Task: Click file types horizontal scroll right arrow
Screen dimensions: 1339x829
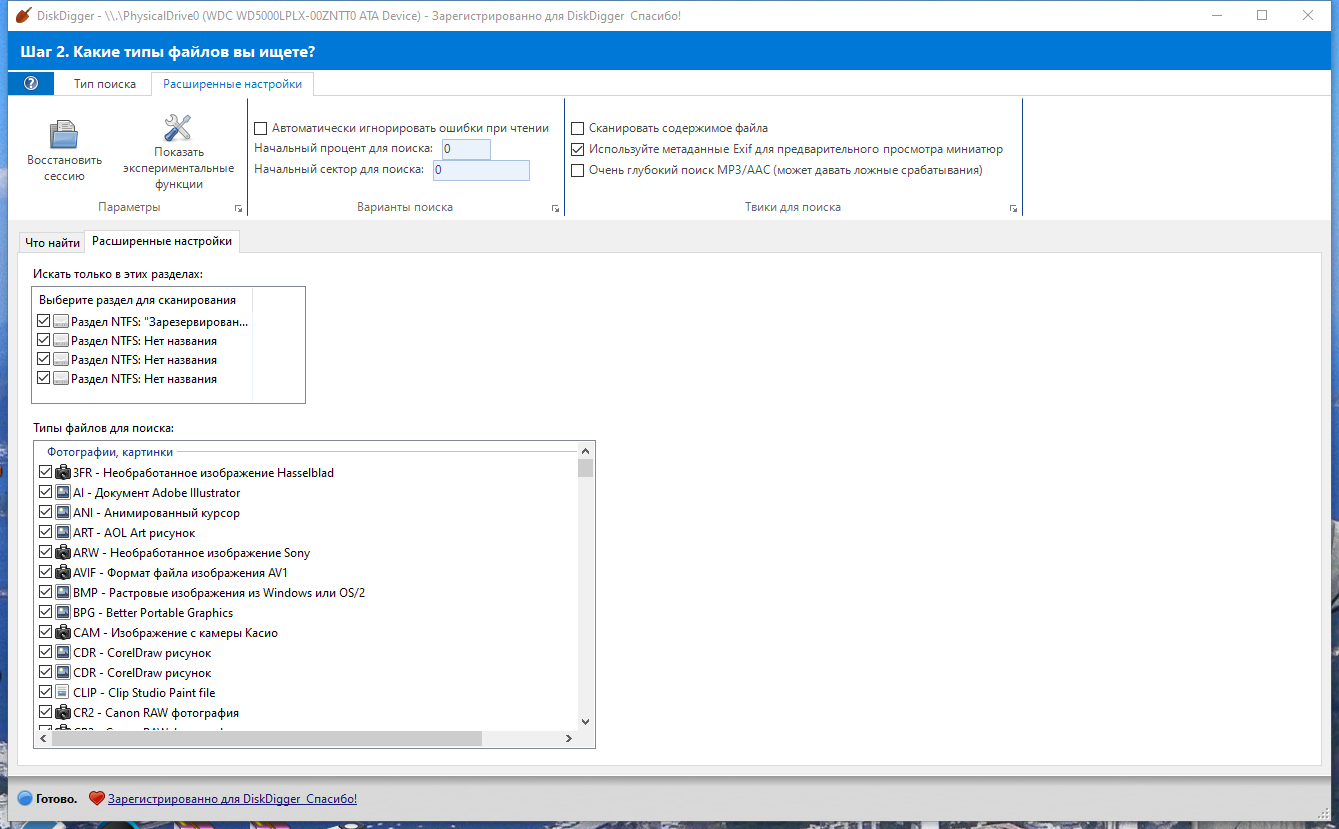Action: click(568, 739)
